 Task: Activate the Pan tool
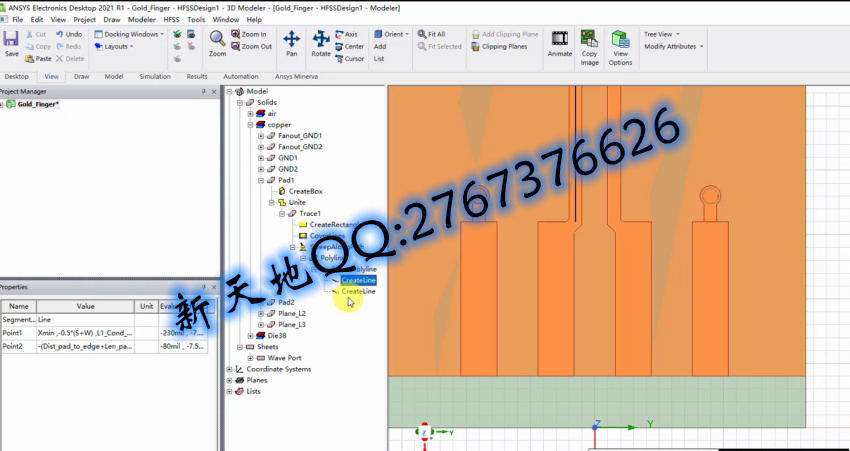point(291,43)
